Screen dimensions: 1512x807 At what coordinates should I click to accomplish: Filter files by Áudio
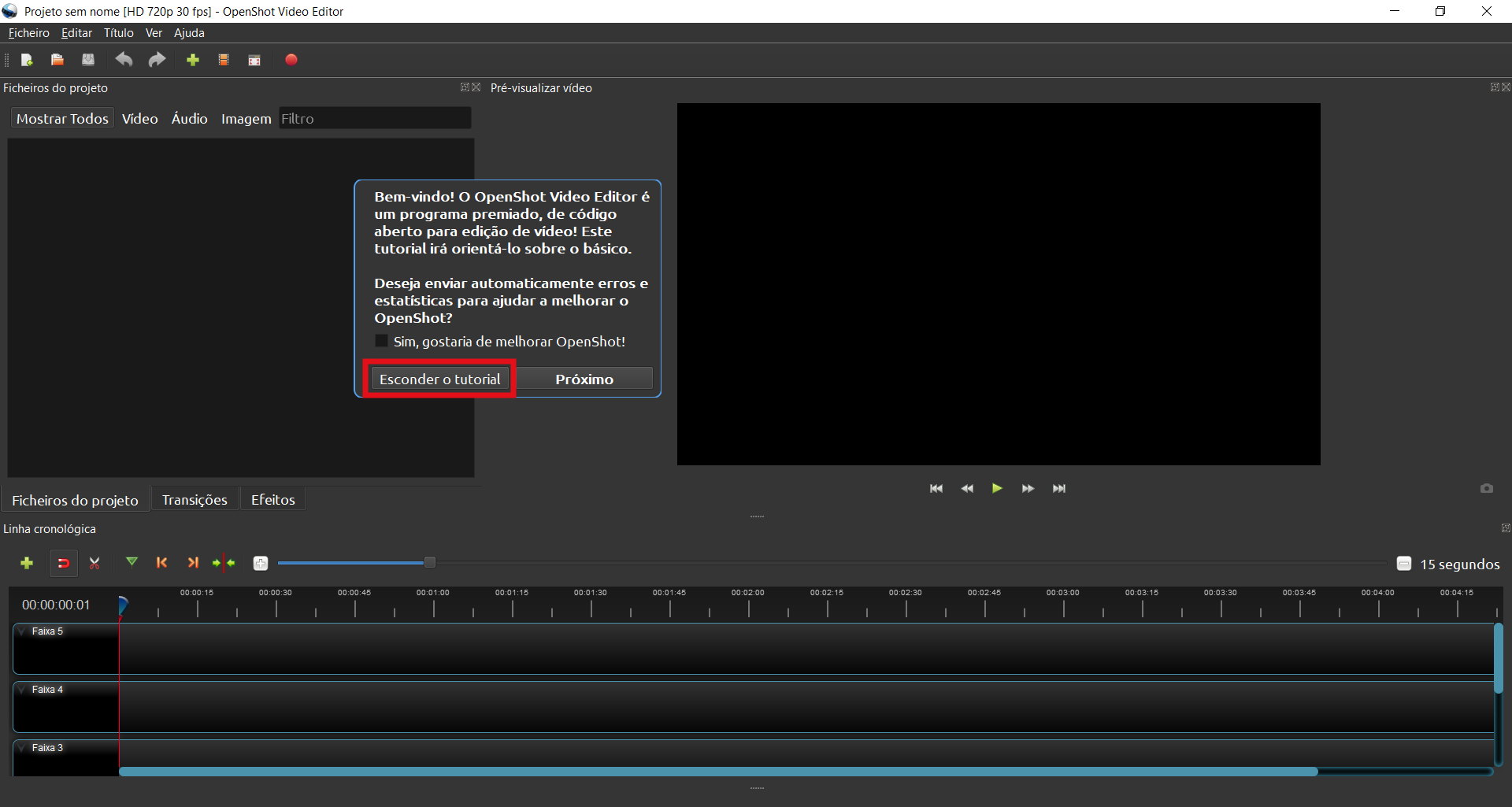pos(190,119)
